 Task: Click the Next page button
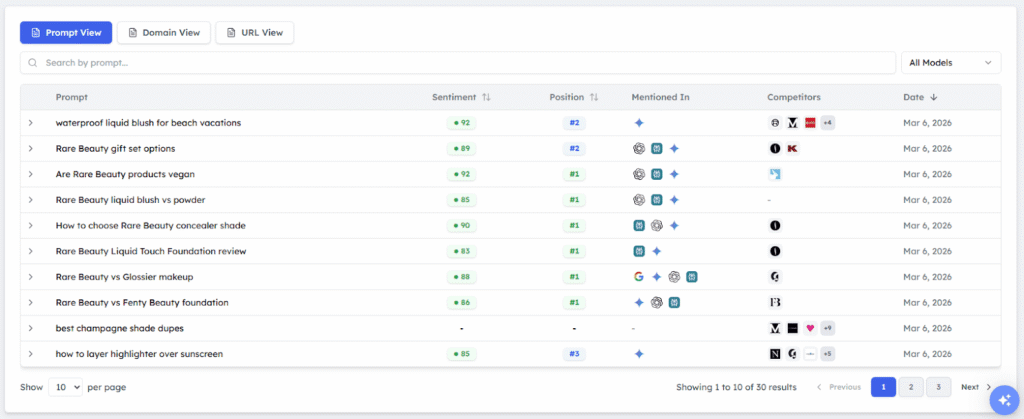(x=976, y=387)
